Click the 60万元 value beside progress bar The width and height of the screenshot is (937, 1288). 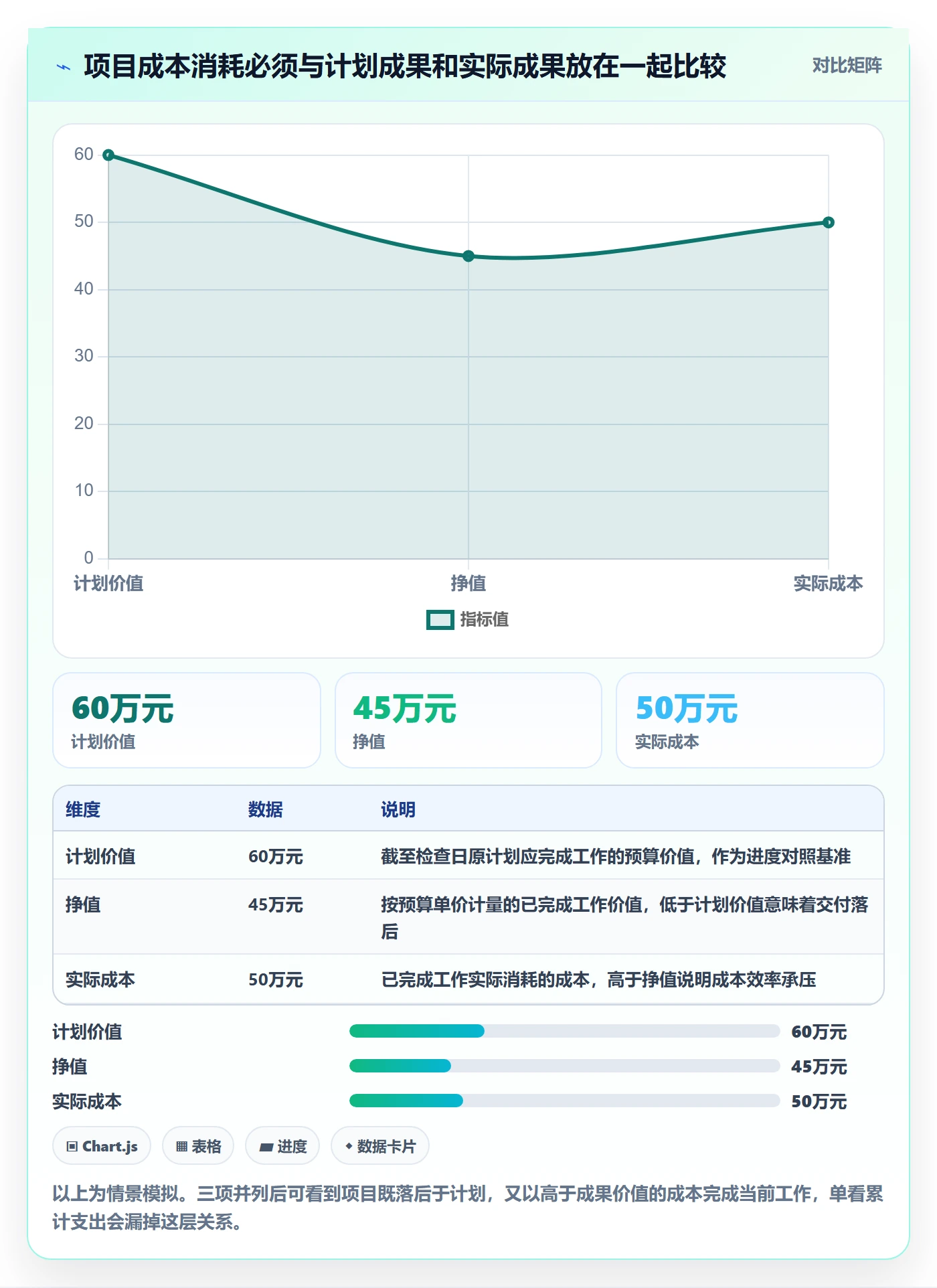(x=819, y=1032)
